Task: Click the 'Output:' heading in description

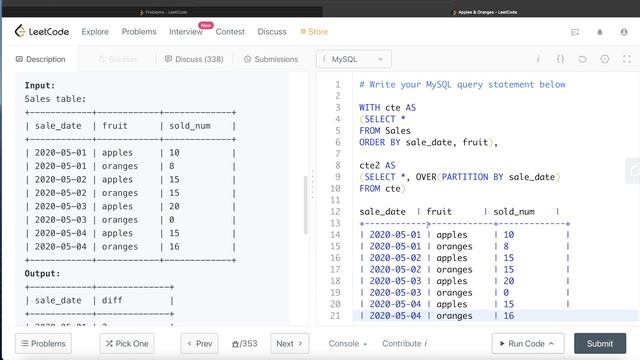Action: (42, 273)
